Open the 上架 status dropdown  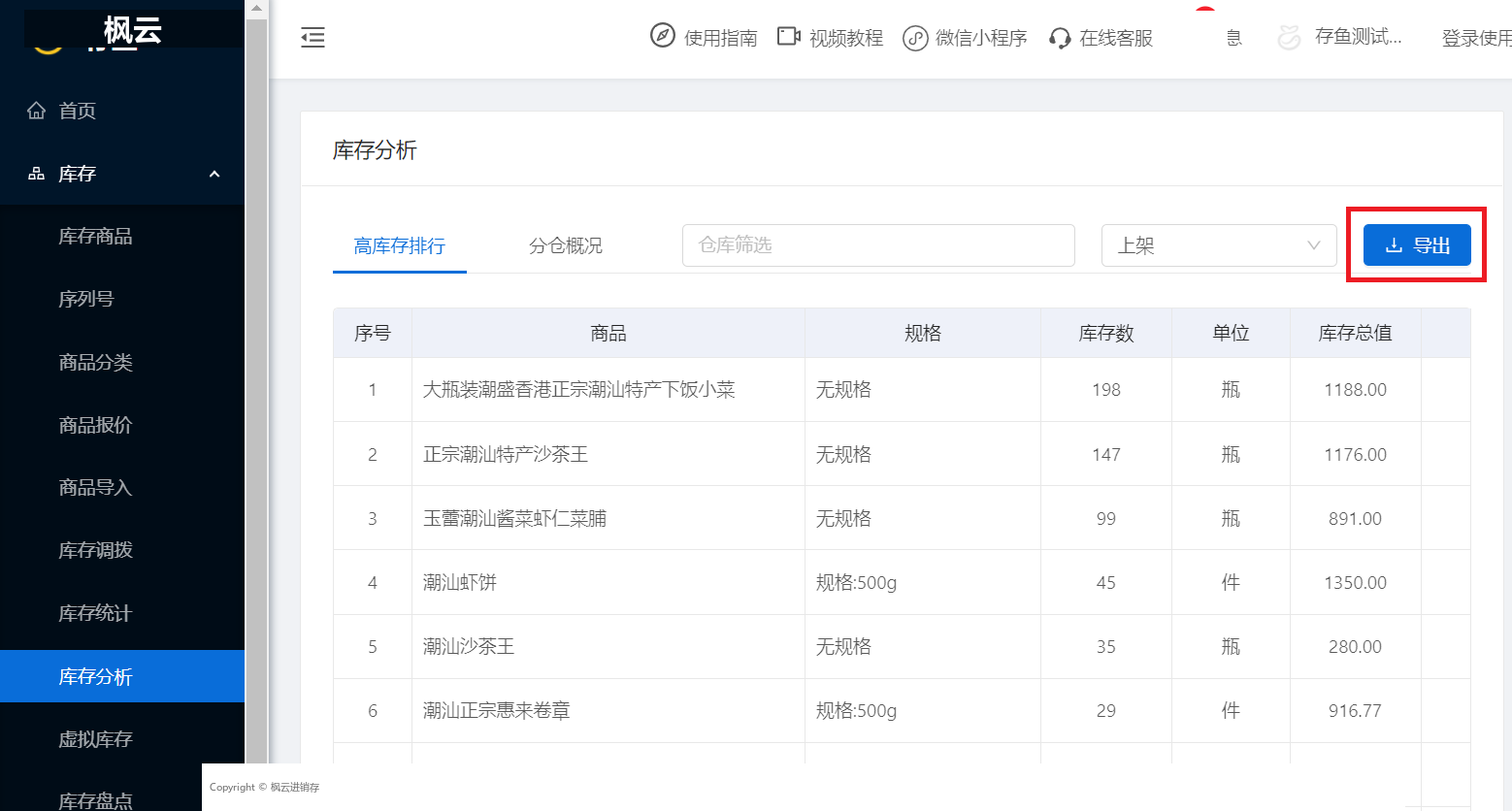tap(1219, 245)
